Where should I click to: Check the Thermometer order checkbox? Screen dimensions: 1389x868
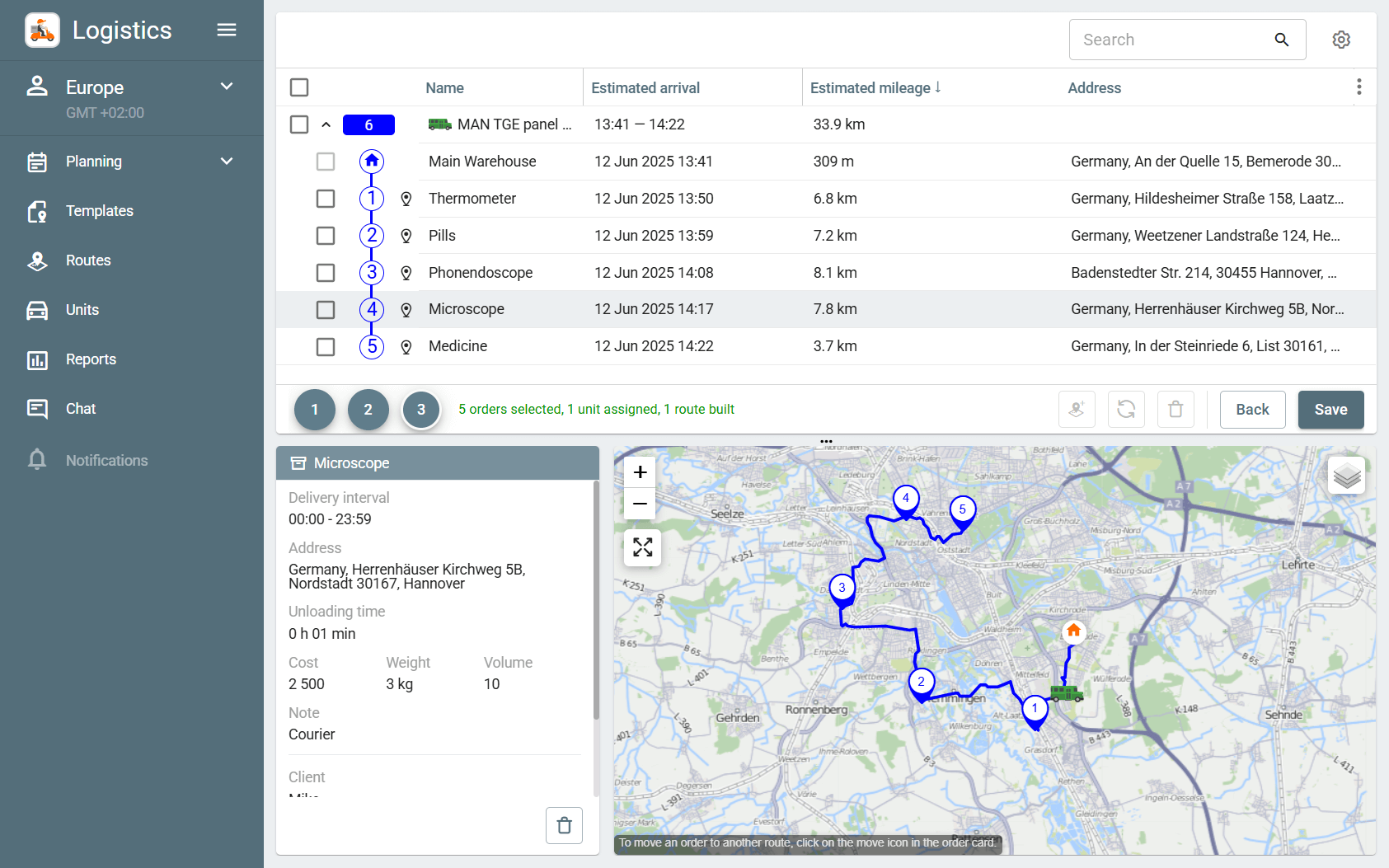tap(326, 198)
